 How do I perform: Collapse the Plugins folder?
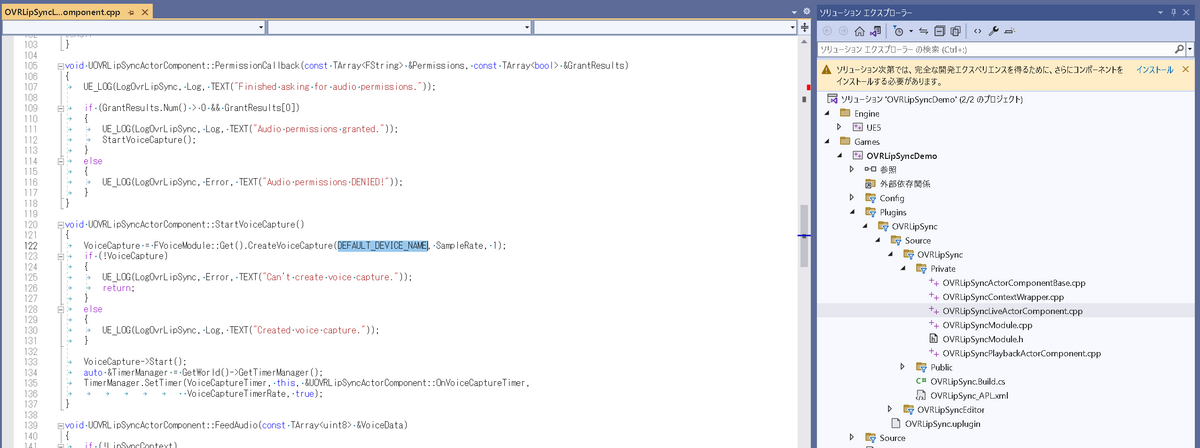[x=852, y=212]
